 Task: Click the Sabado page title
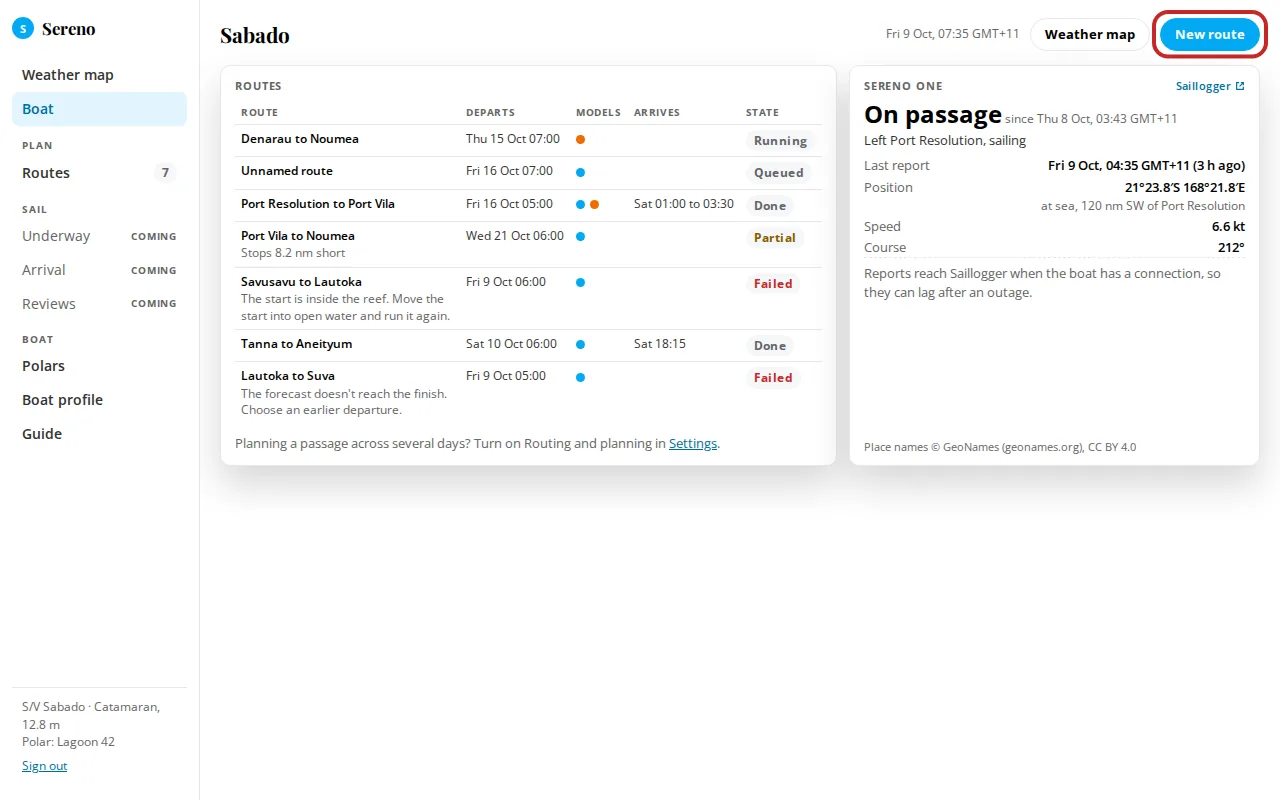pos(255,36)
